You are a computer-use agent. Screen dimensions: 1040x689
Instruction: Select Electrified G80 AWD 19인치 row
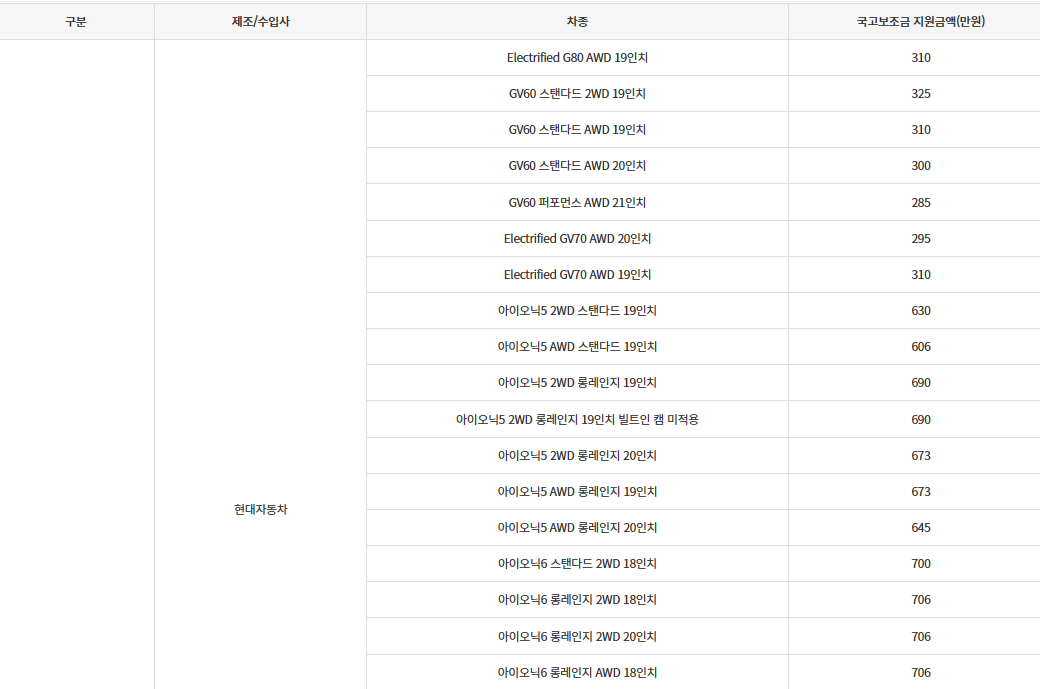tap(577, 58)
